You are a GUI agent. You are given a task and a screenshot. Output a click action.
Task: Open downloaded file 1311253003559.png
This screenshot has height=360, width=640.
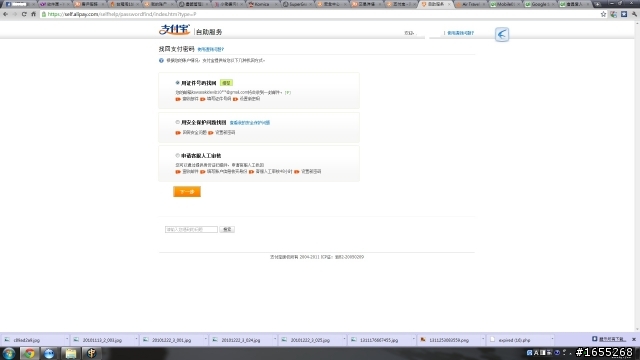(x=449, y=340)
